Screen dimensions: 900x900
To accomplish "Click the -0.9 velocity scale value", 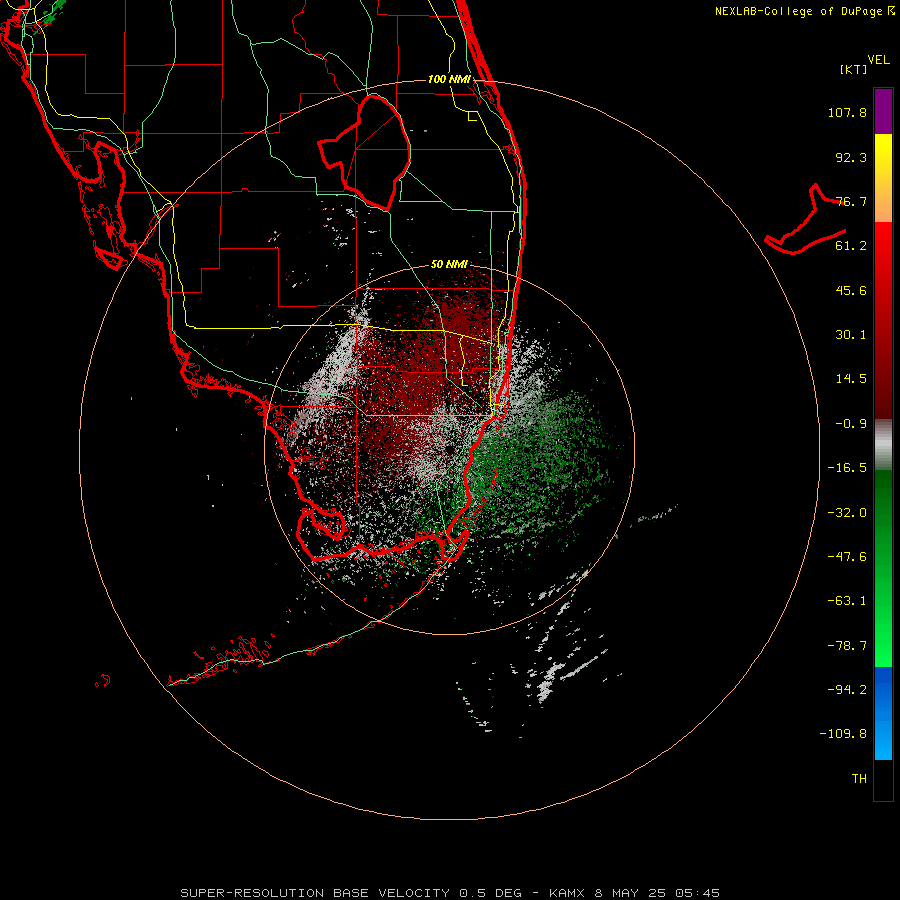I will pos(851,424).
